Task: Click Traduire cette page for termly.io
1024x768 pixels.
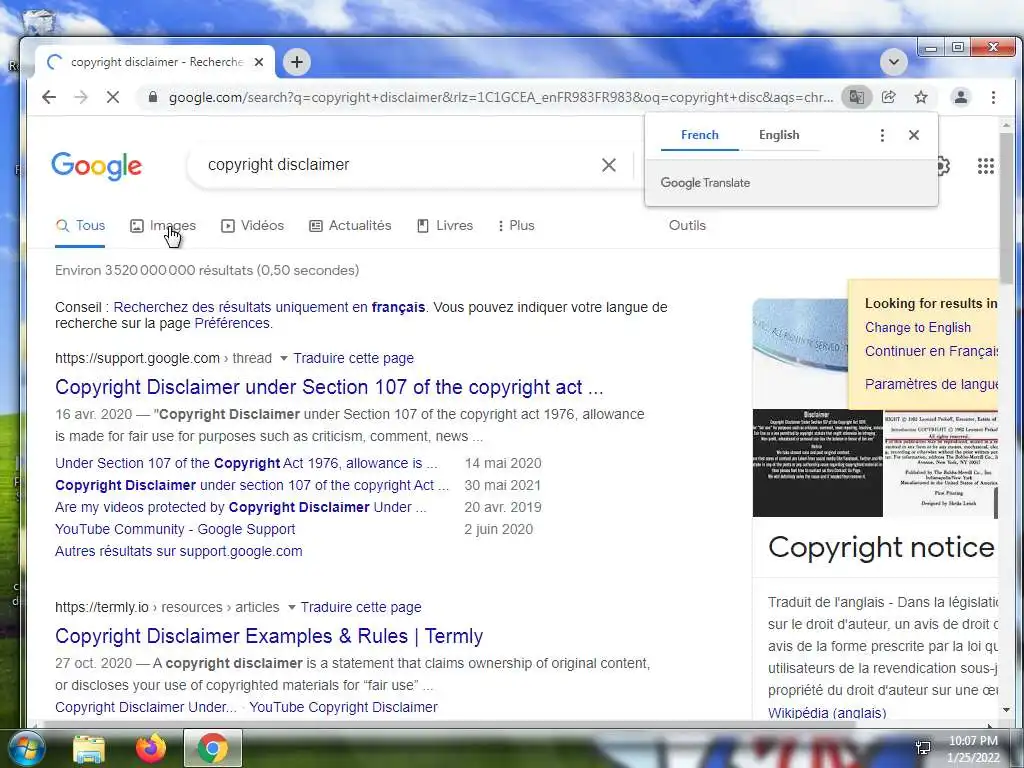Action: (360, 607)
